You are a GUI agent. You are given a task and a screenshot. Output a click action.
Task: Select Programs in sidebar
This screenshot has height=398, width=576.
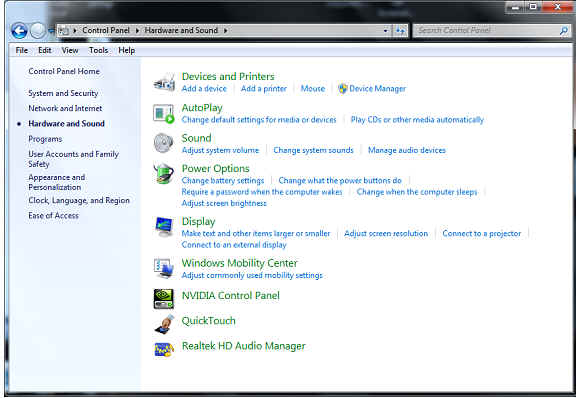click(45, 139)
